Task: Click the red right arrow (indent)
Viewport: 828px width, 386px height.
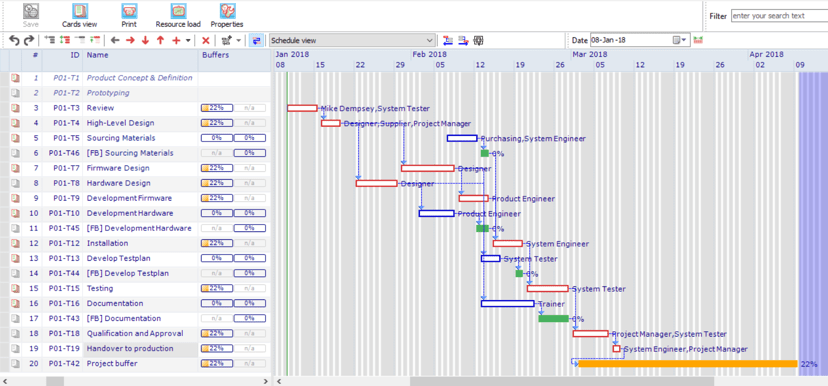Action: click(x=130, y=40)
